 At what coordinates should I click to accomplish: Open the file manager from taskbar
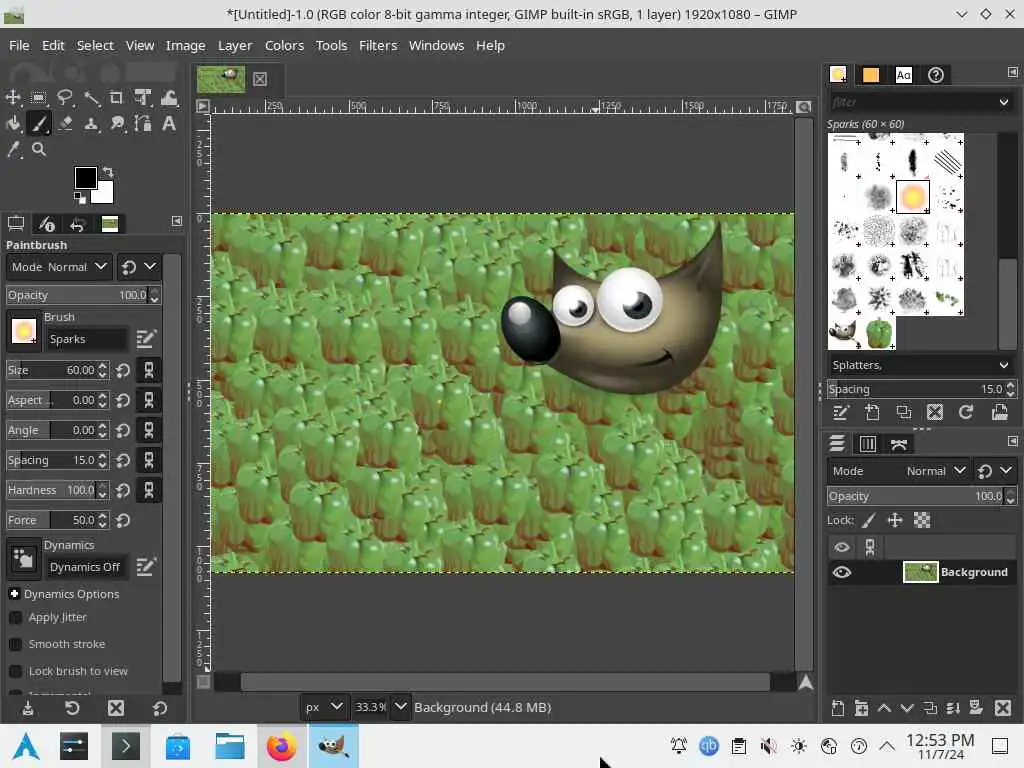click(230, 746)
